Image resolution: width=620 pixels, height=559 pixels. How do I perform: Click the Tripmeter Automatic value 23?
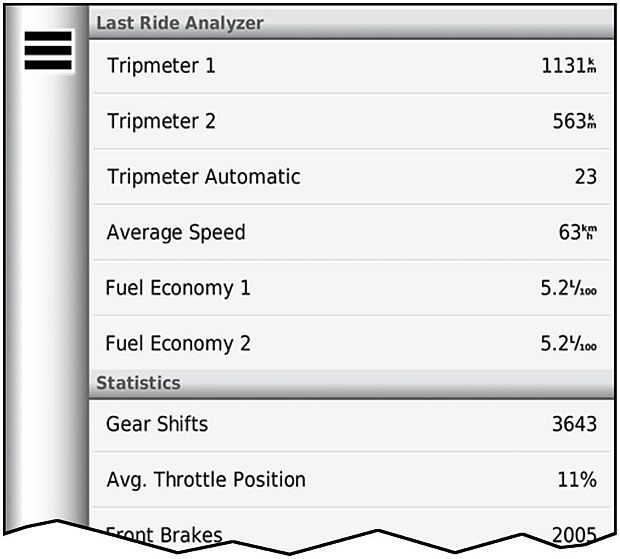point(585,177)
